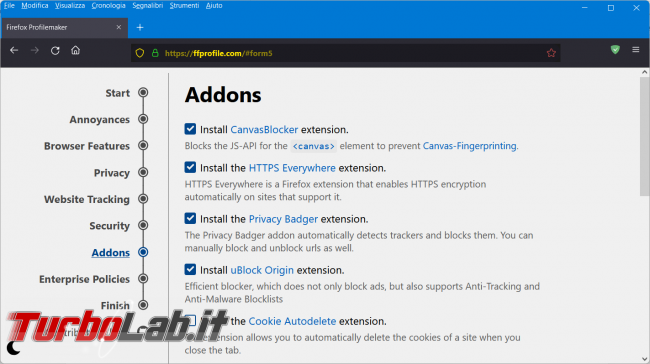
Task: Go to the Start section link
Action: pos(117,93)
